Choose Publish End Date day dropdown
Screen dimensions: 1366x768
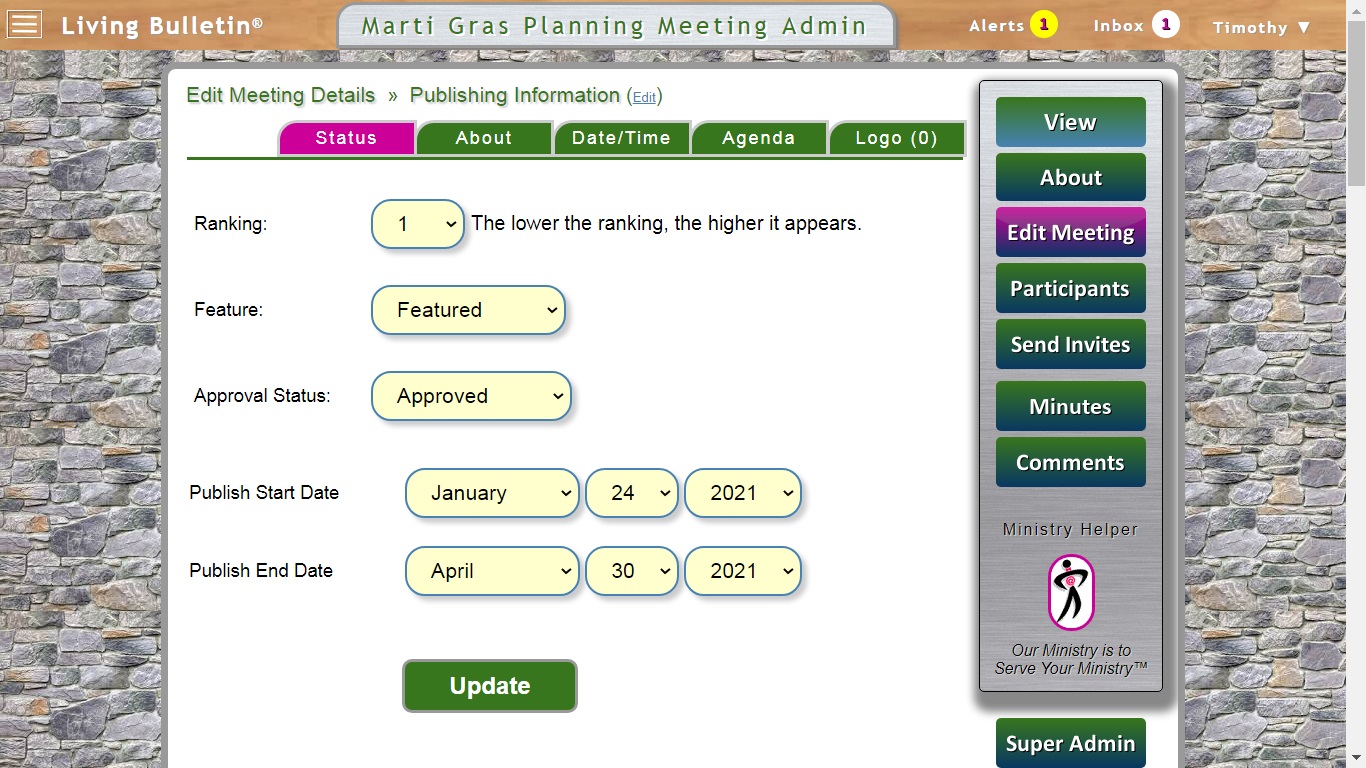click(x=632, y=571)
